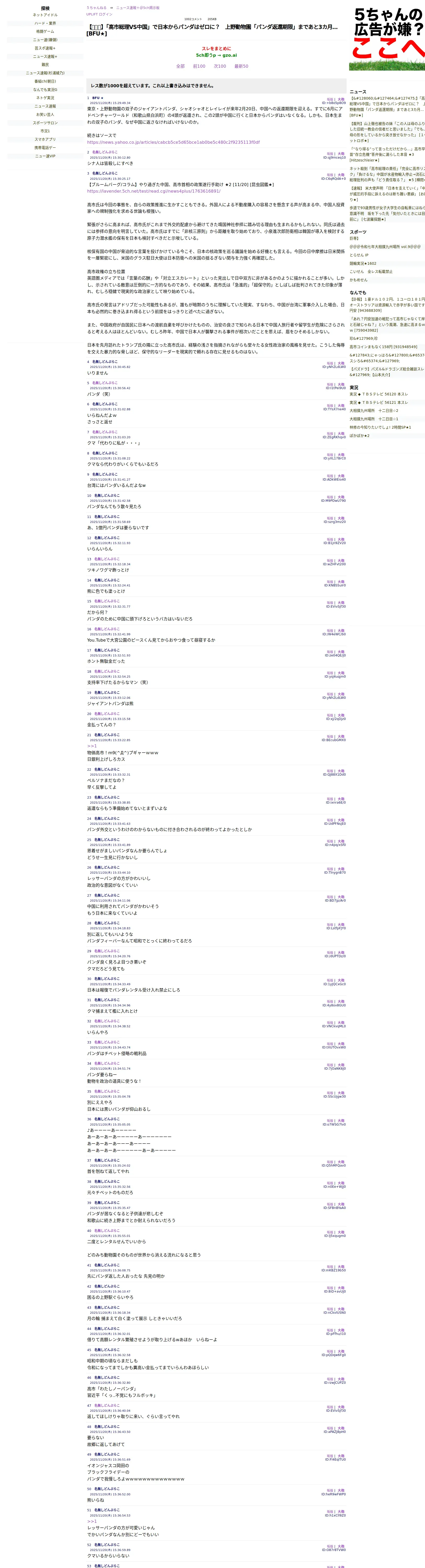The width and height of the screenshot is (425, 1568).
Task: Open 【パズドラ】パズル&ドラゴンズ総合雑談スレ link
Action: point(387,372)
